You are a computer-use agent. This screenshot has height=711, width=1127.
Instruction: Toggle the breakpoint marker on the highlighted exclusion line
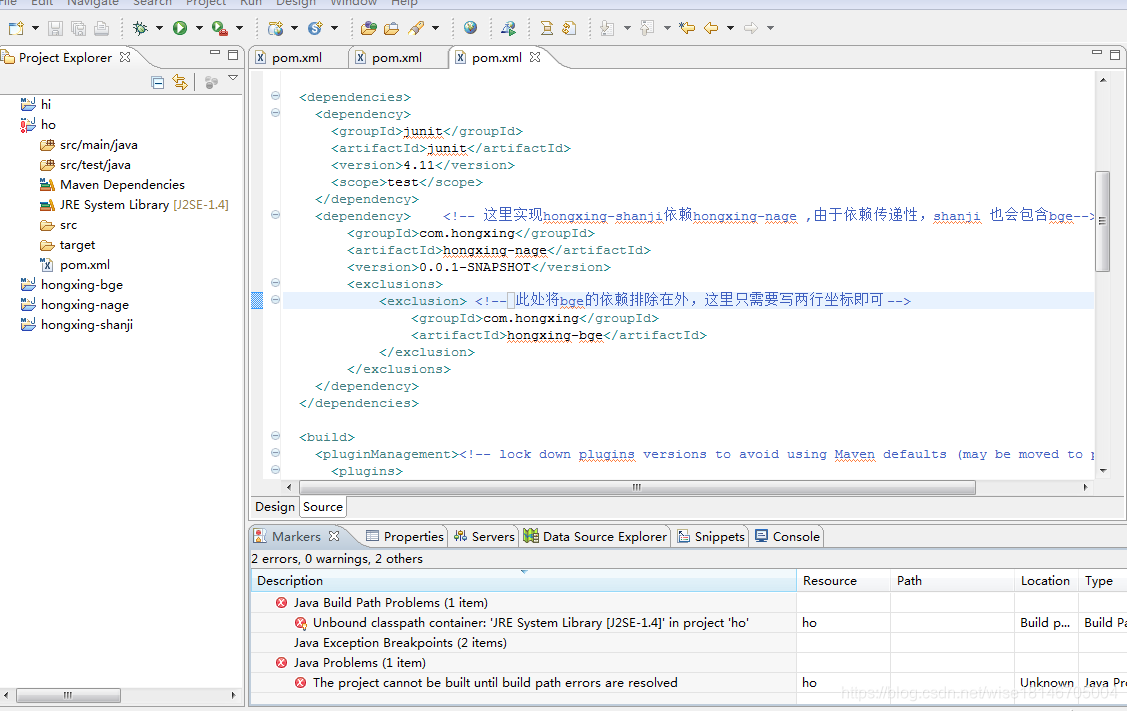point(257,300)
